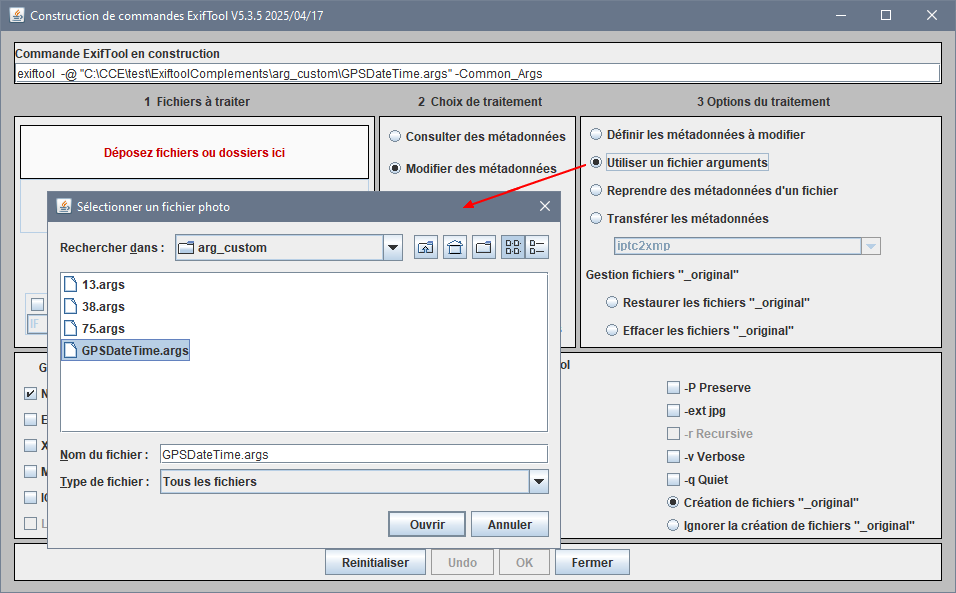Check the -q Quiet option

click(x=674, y=480)
